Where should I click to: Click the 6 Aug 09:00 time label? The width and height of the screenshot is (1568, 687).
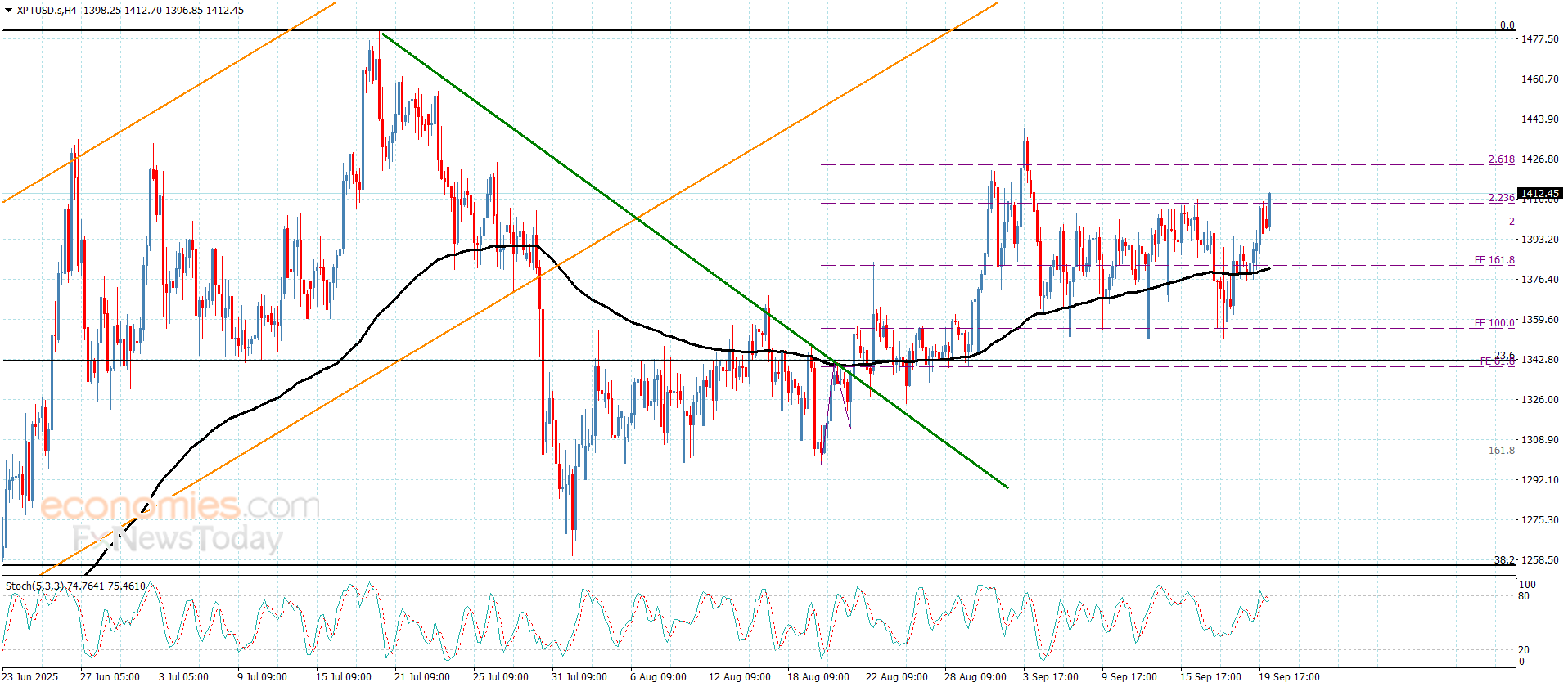pos(658,676)
